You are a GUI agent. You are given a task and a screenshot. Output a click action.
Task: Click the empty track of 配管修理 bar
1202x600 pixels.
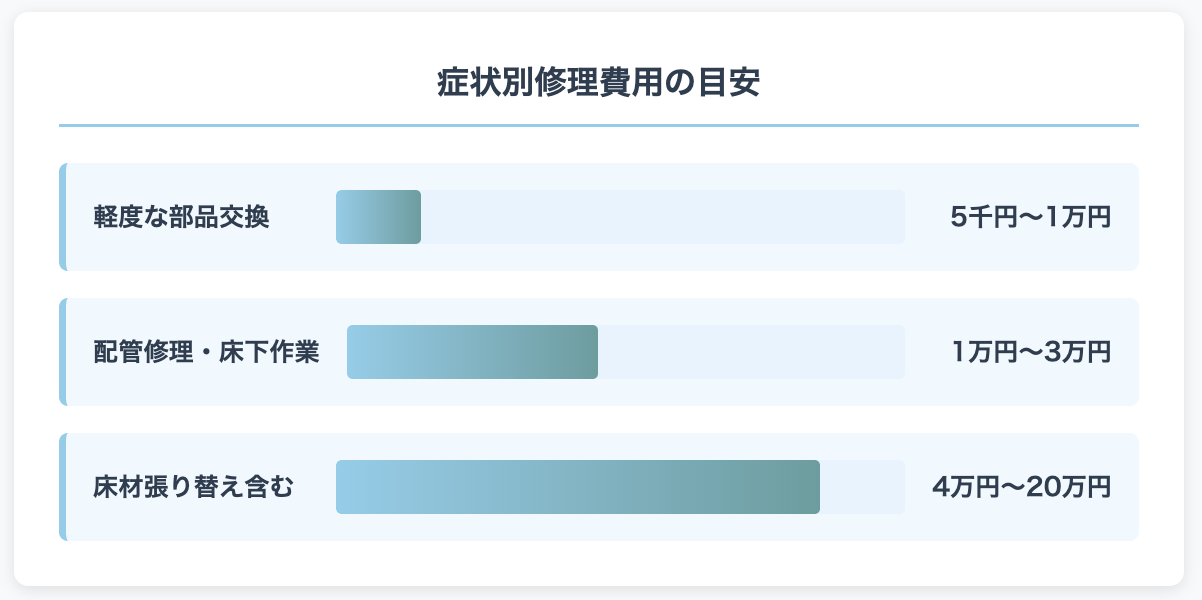[x=751, y=352]
